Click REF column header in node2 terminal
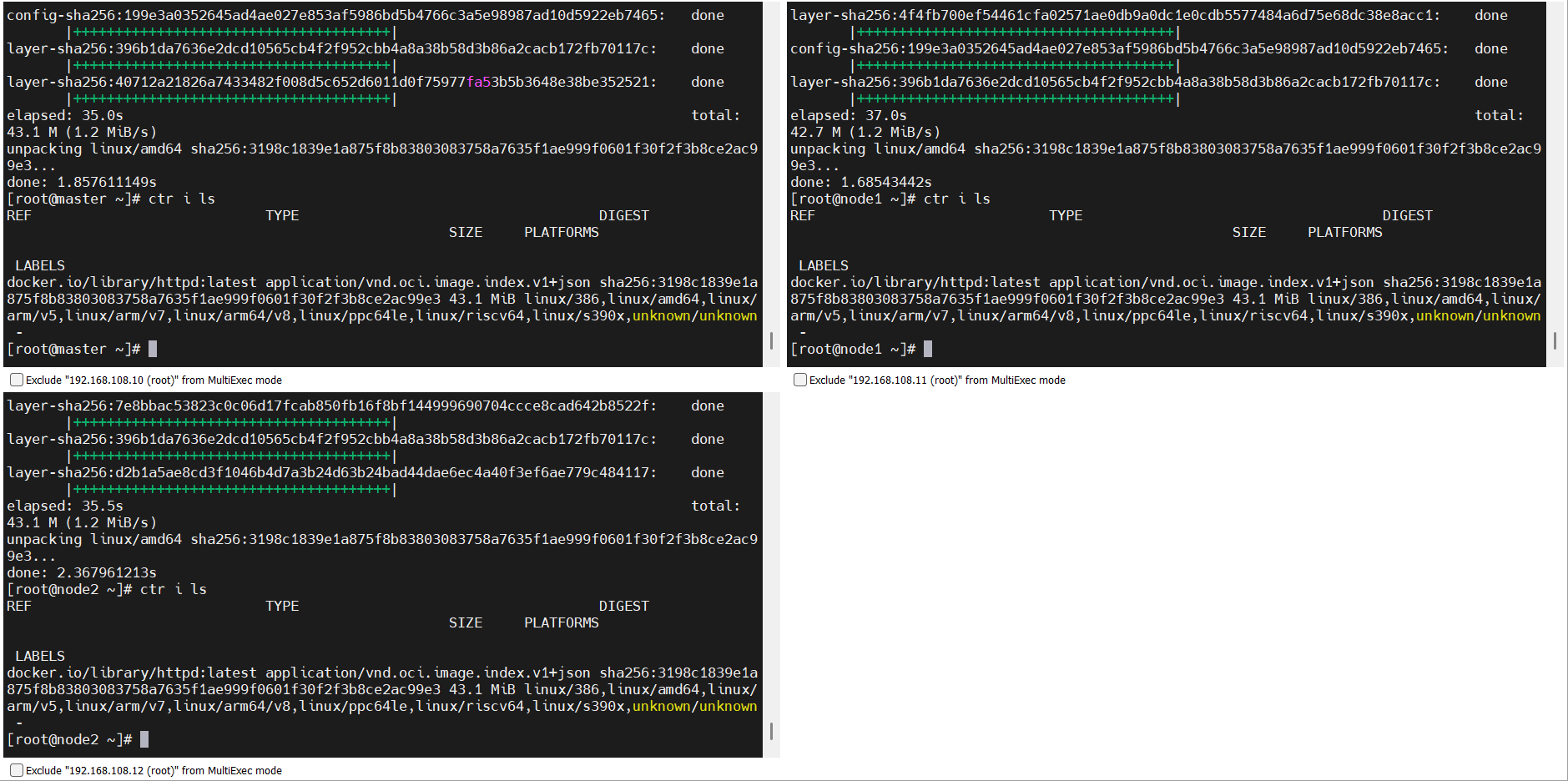The height and width of the screenshot is (781, 1568). point(19,606)
